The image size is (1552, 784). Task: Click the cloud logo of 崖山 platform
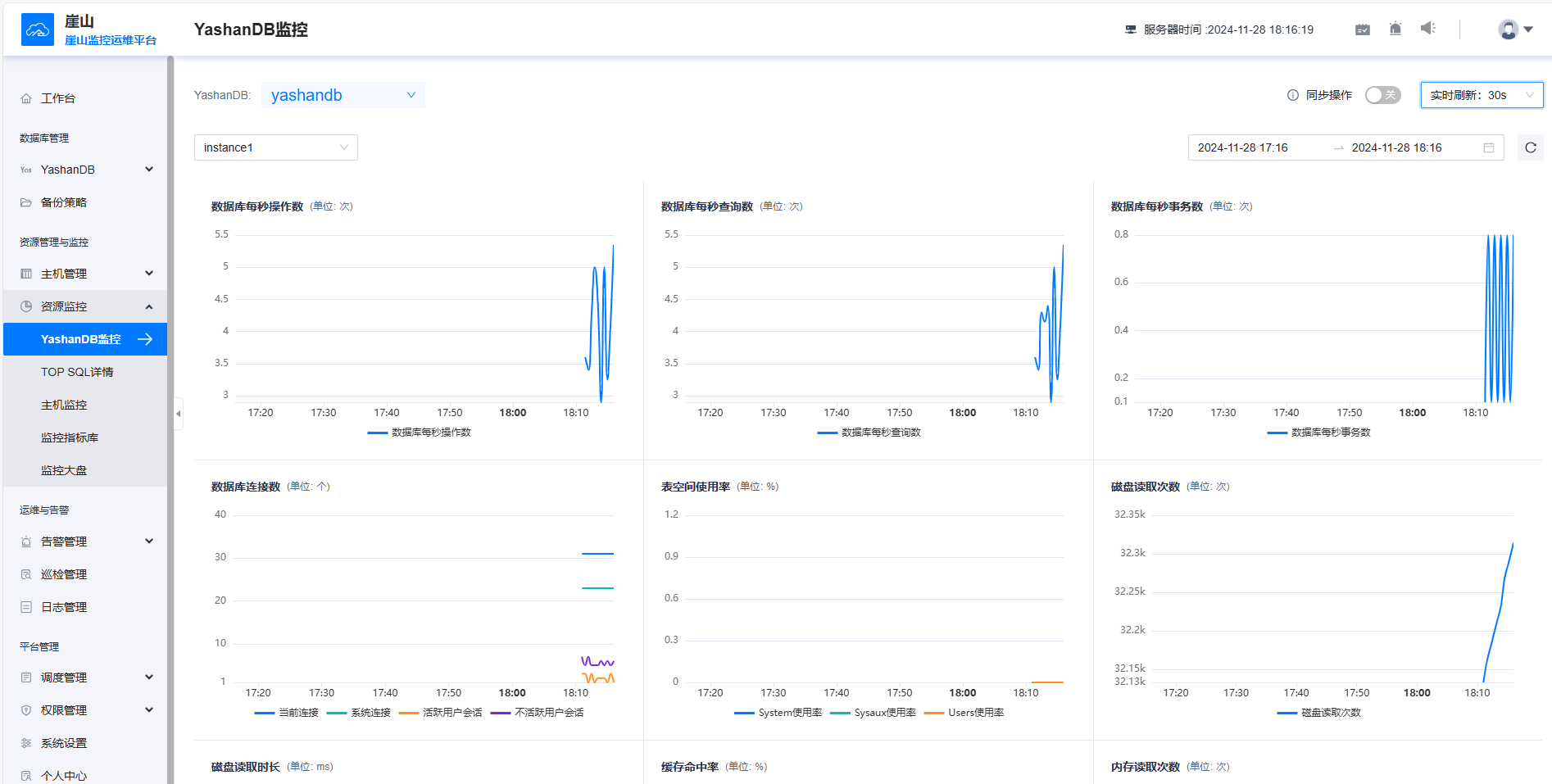pyautogui.click(x=38, y=29)
